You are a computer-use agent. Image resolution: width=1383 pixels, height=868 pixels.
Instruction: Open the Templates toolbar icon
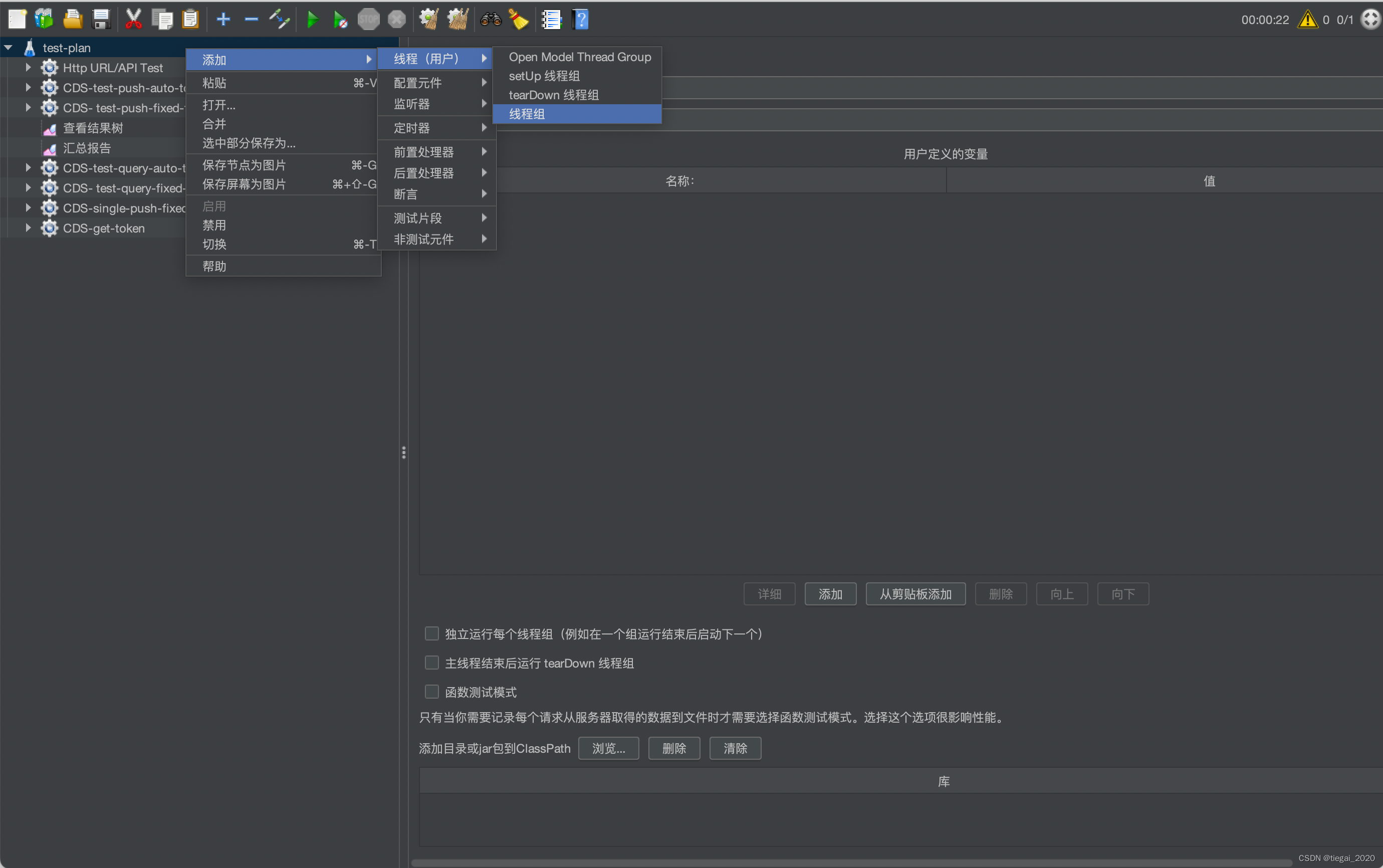[x=44, y=20]
